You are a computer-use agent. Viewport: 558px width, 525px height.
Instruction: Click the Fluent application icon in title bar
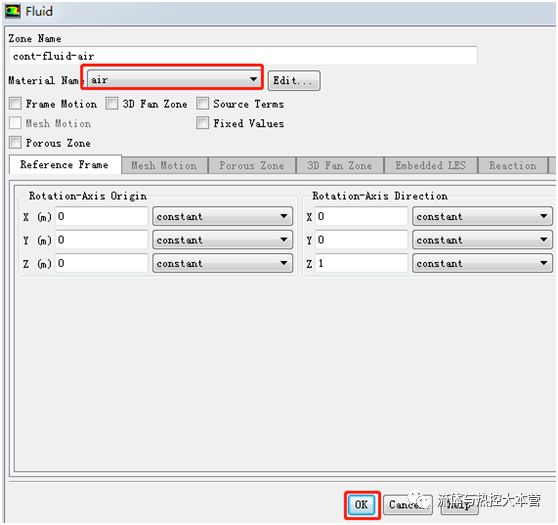click(12, 11)
